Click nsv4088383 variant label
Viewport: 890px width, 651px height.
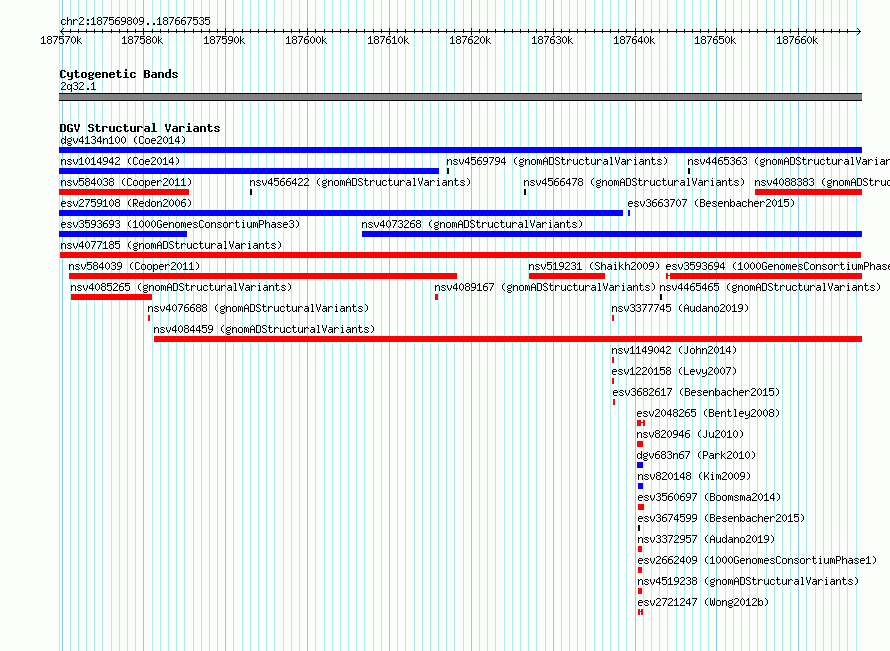click(822, 182)
